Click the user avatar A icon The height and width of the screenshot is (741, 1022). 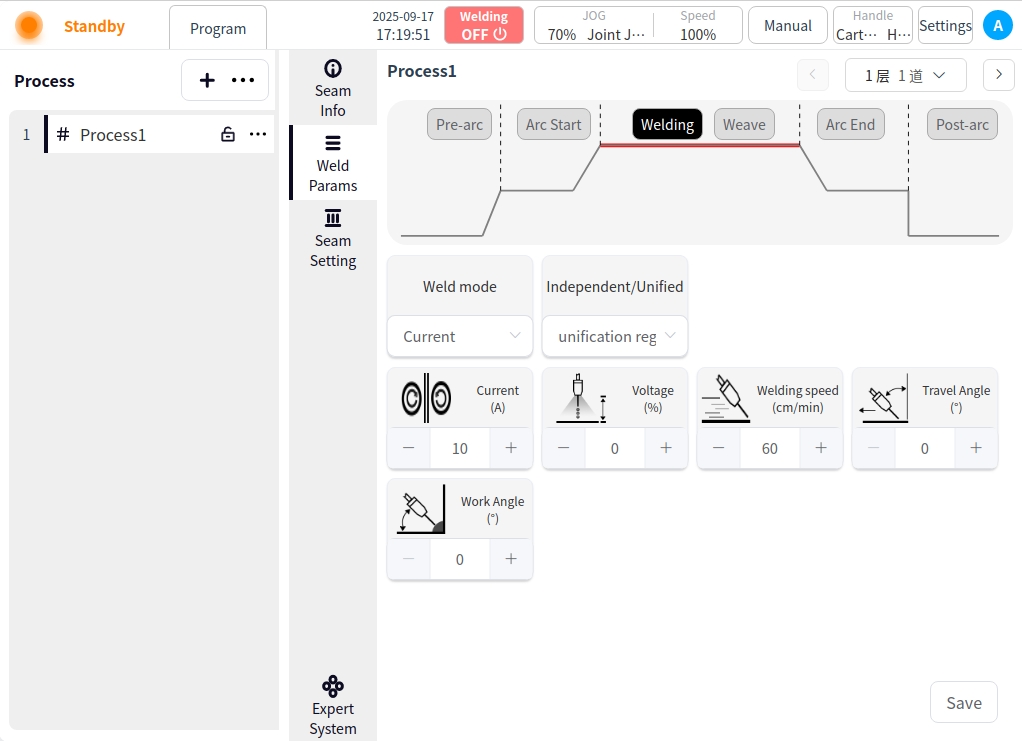997,26
